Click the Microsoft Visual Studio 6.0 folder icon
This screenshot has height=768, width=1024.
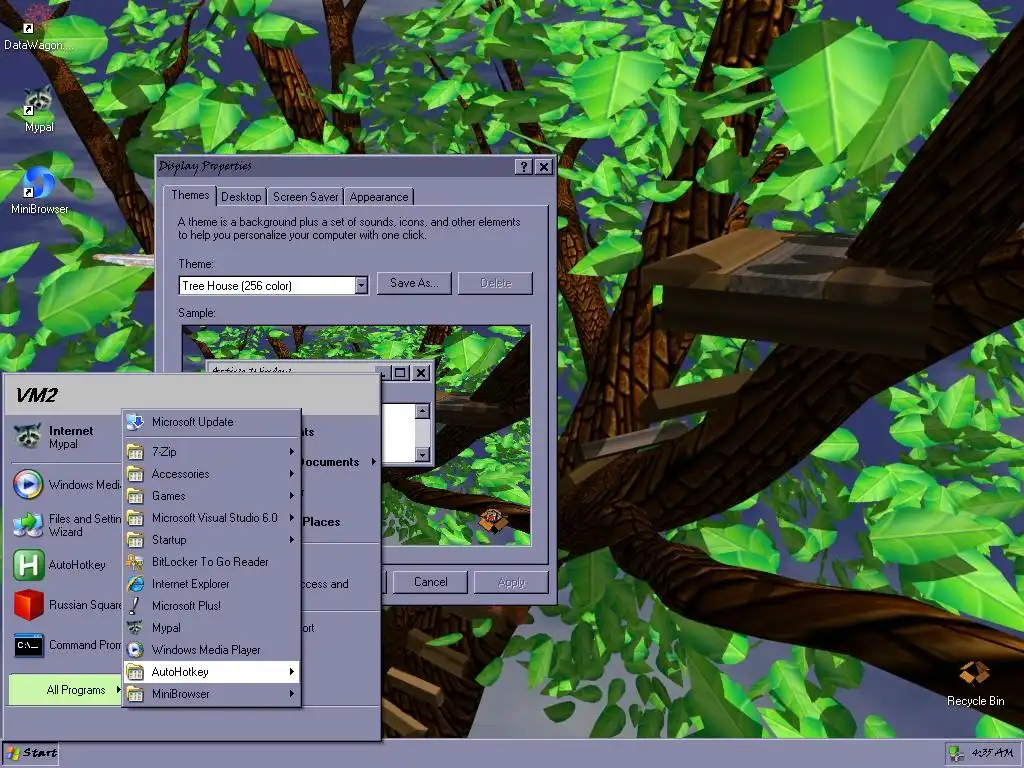(x=135, y=518)
